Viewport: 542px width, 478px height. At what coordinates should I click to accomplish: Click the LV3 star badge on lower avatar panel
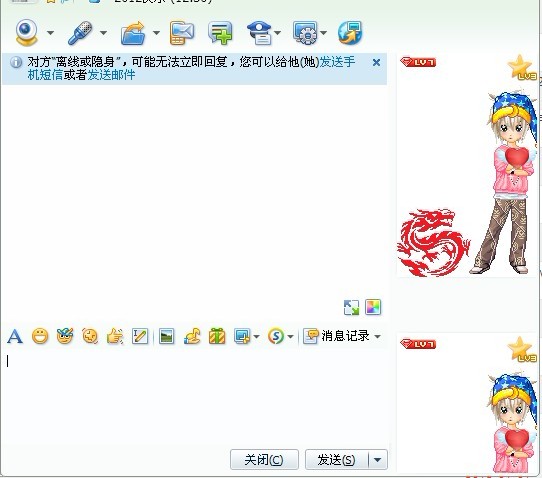click(x=522, y=349)
